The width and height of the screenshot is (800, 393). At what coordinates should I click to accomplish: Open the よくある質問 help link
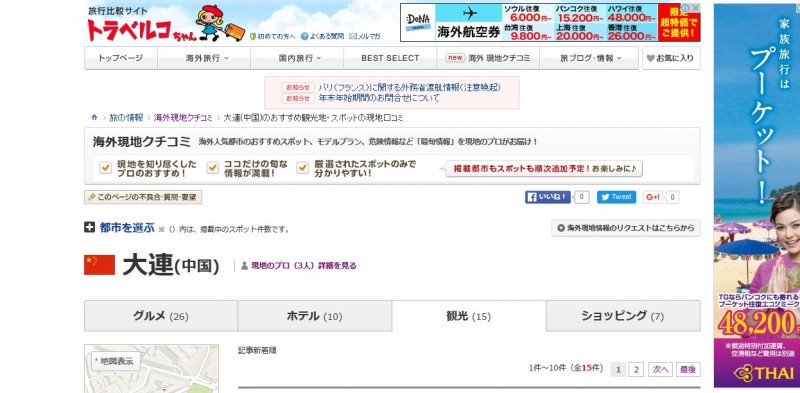click(x=322, y=36)
